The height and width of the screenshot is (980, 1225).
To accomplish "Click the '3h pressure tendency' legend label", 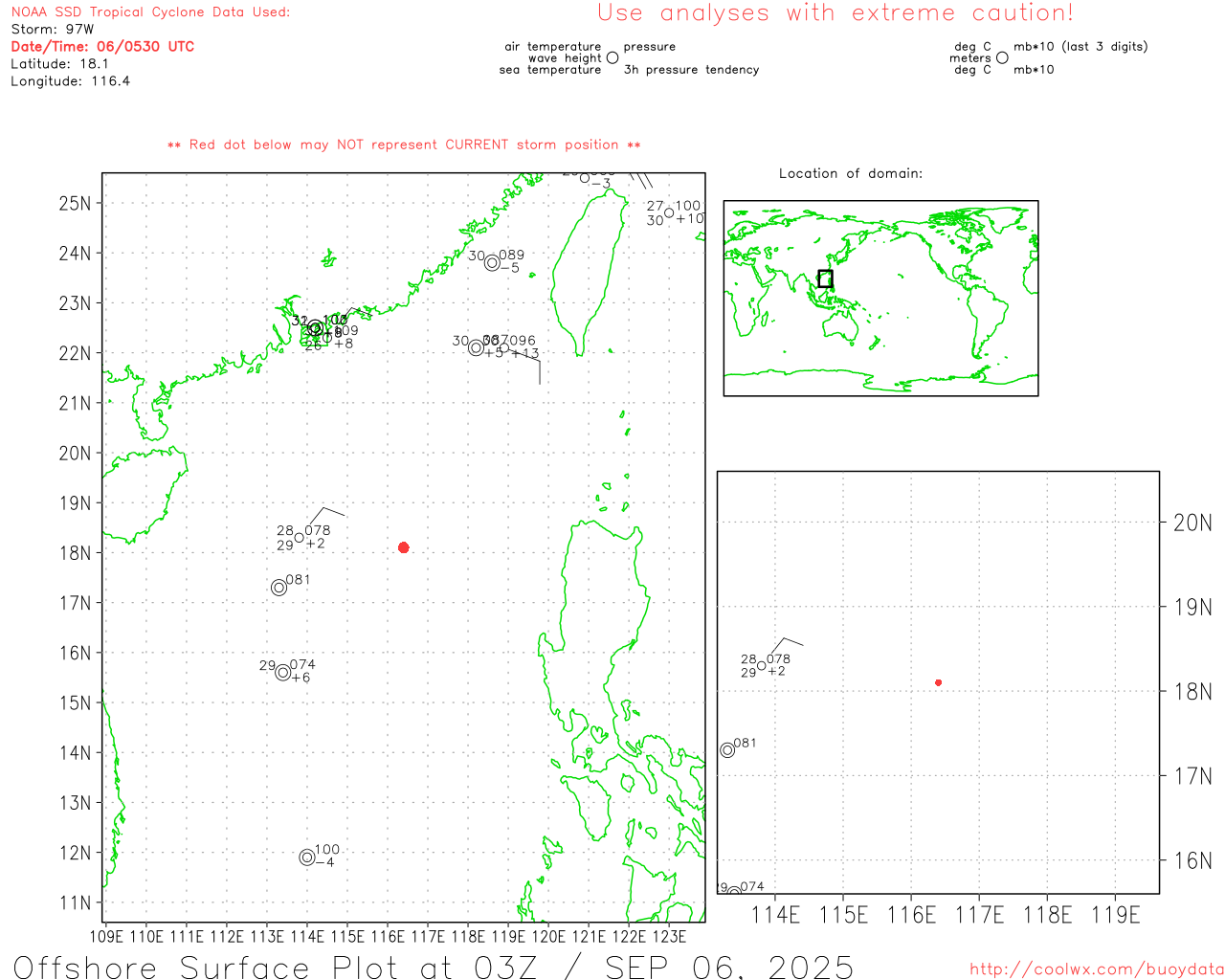I will (x=691, y=70).
